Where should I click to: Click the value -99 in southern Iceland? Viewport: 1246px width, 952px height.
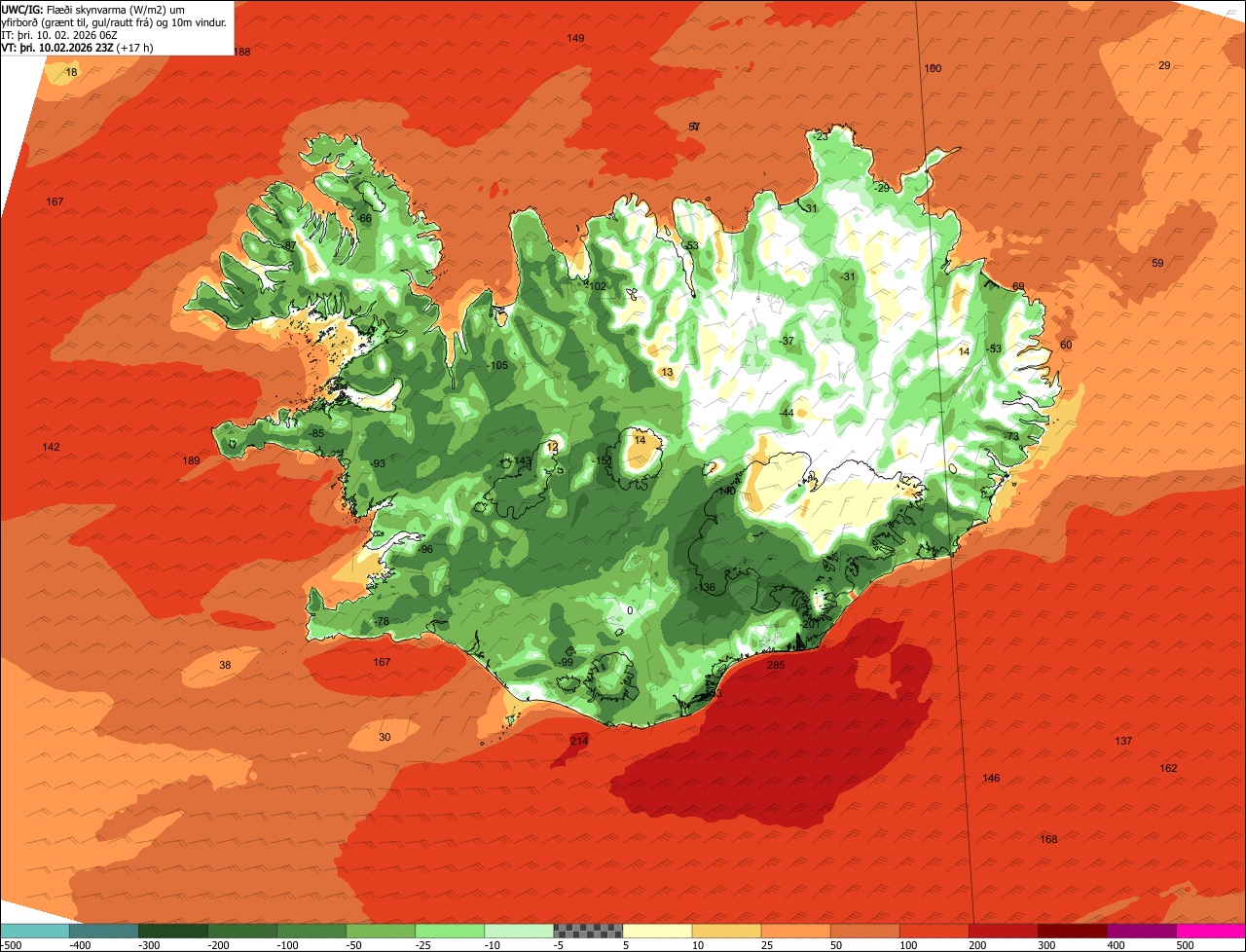(x=566, y=662)
